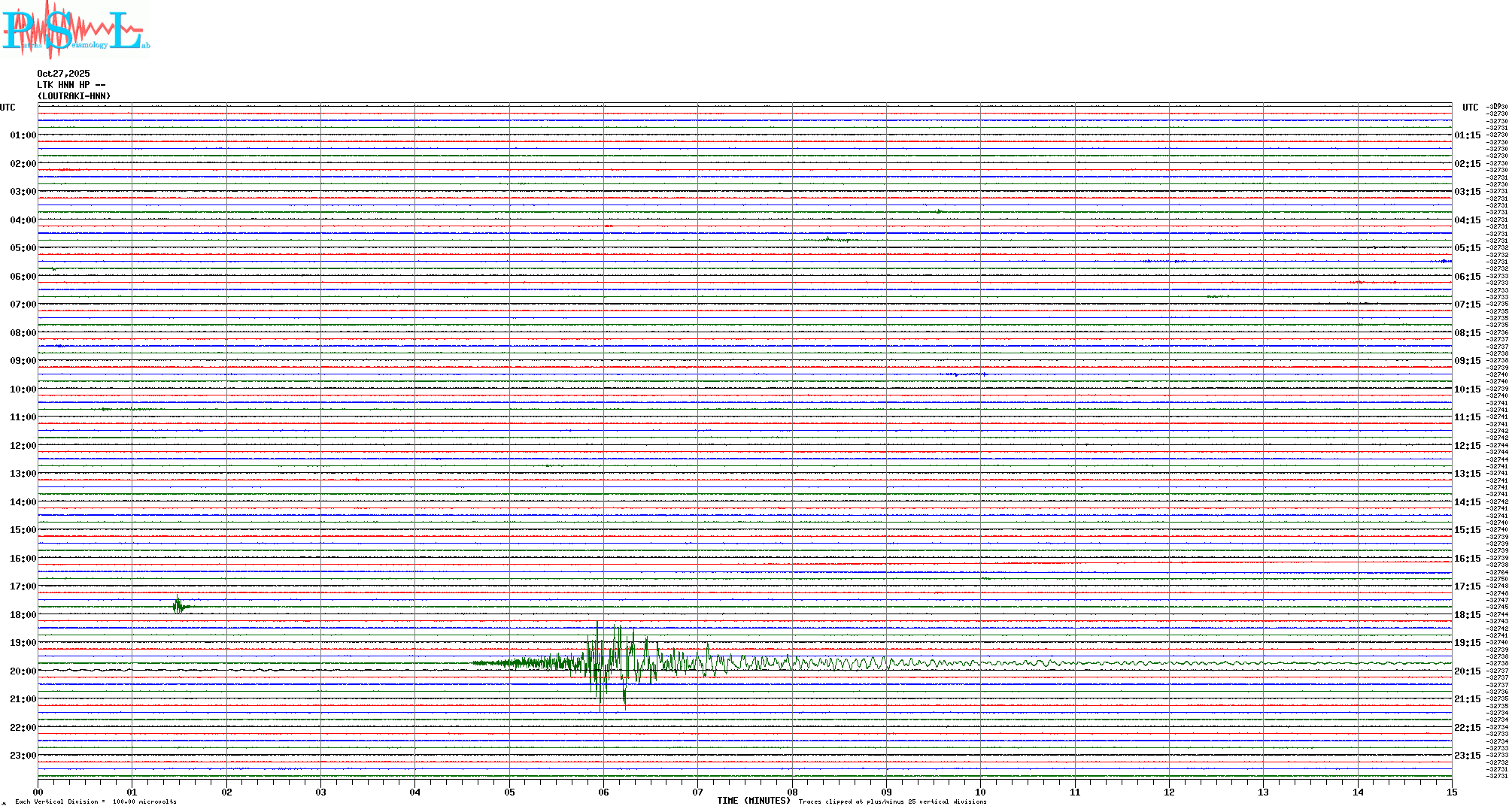This screenshot has width=1512, height=812.
Task: Select the 23:00 hour label
Action: click(x=23, y=756)
